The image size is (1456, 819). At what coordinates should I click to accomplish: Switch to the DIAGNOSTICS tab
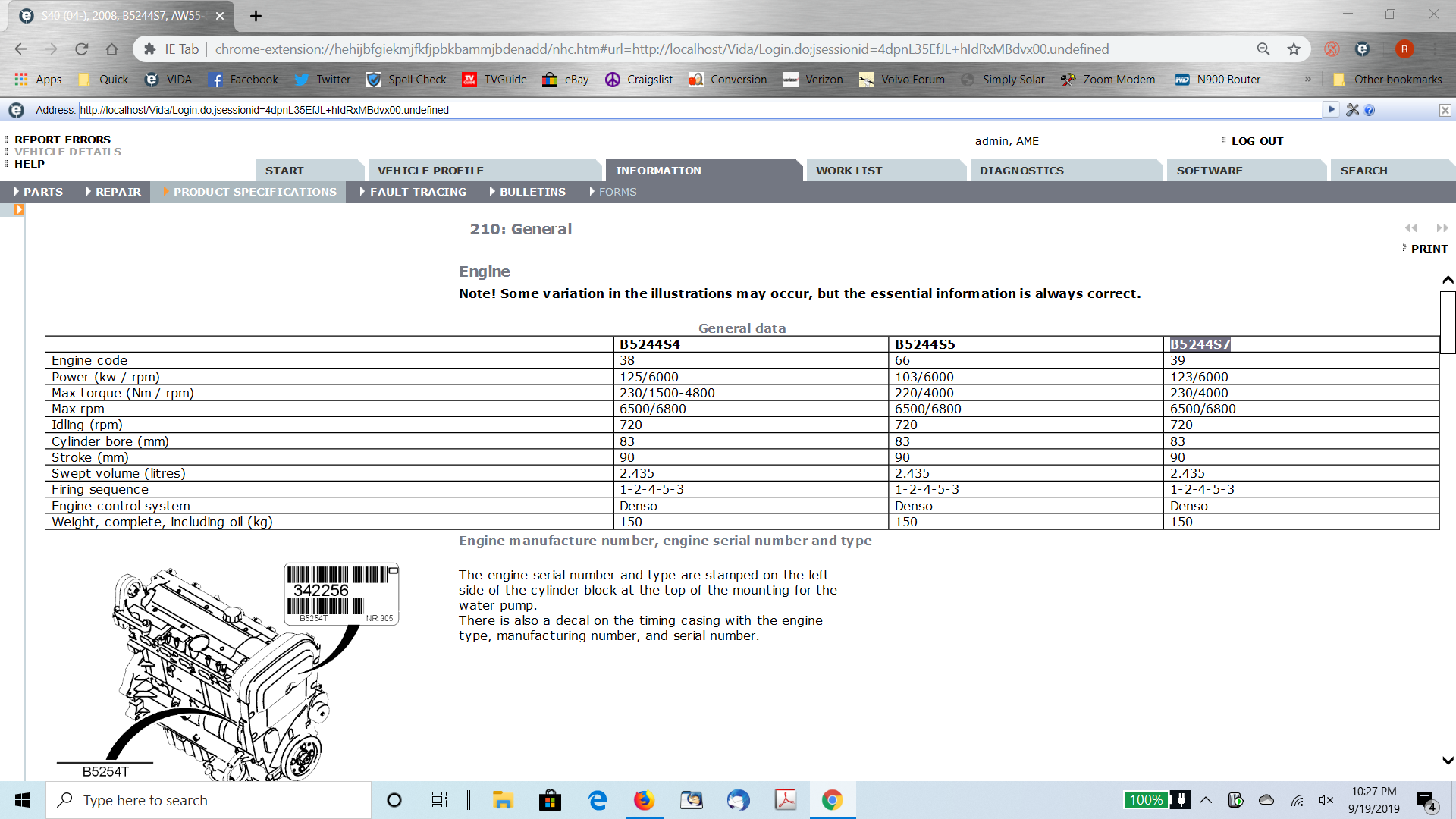pos(1021,171)
